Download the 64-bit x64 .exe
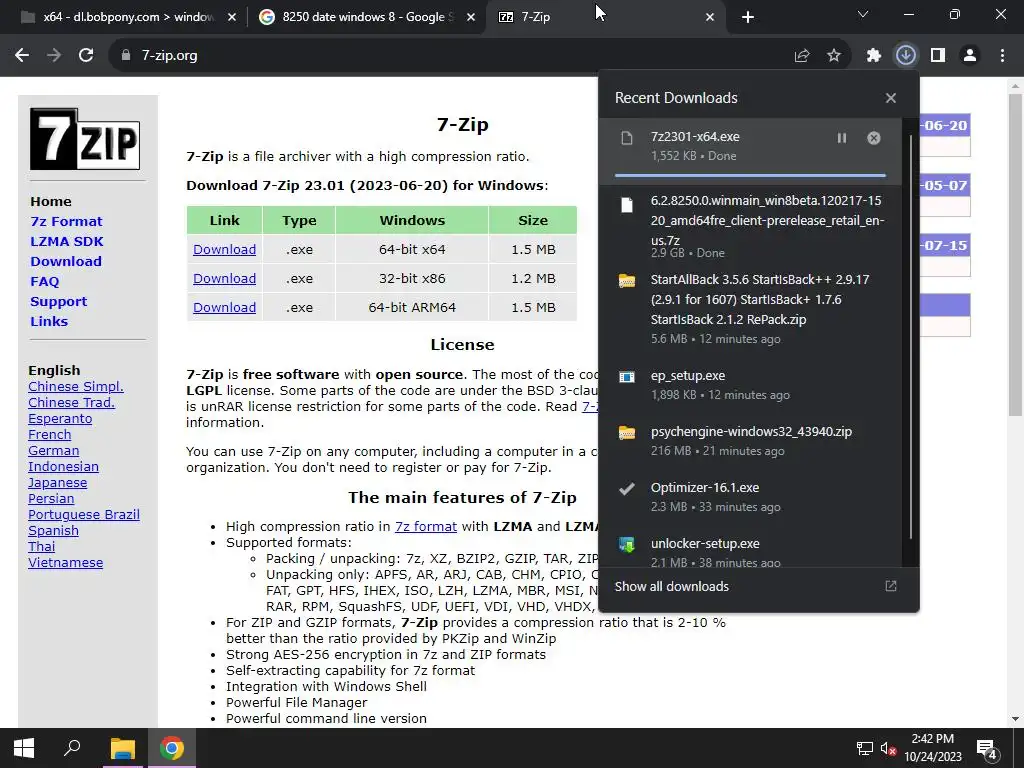Viewport: 1024px width, 768px height. [224, 249]
